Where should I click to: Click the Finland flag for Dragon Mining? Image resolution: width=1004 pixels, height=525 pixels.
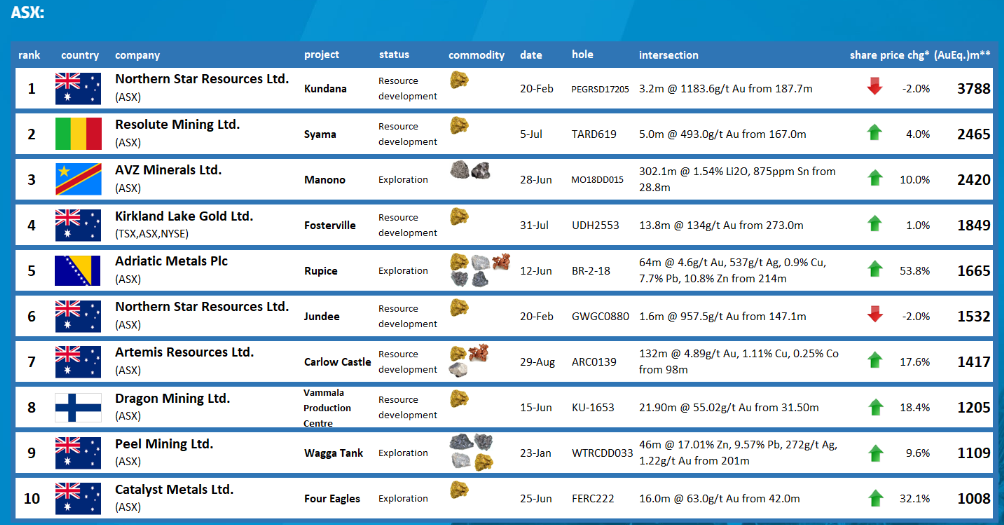[78, 407]
